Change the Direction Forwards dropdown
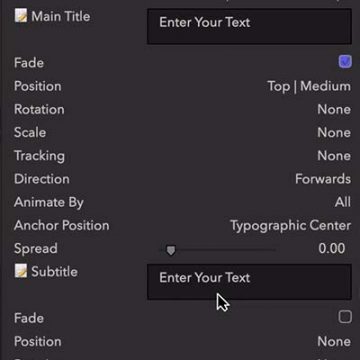The height and width of the screenshot is (360, 360). [x=323, y=179]
